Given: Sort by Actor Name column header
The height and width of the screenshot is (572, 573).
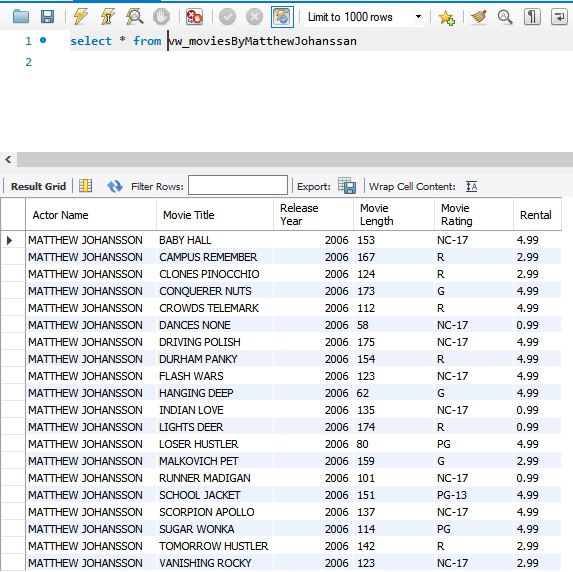Looking at the screenshot, I should (91, 215).
